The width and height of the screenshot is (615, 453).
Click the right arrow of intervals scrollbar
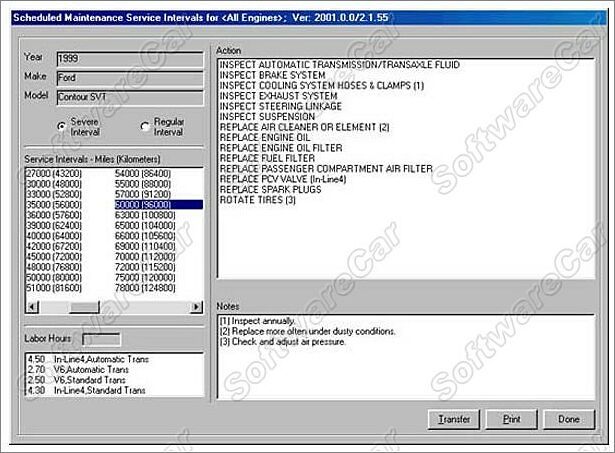pos(195,306)
